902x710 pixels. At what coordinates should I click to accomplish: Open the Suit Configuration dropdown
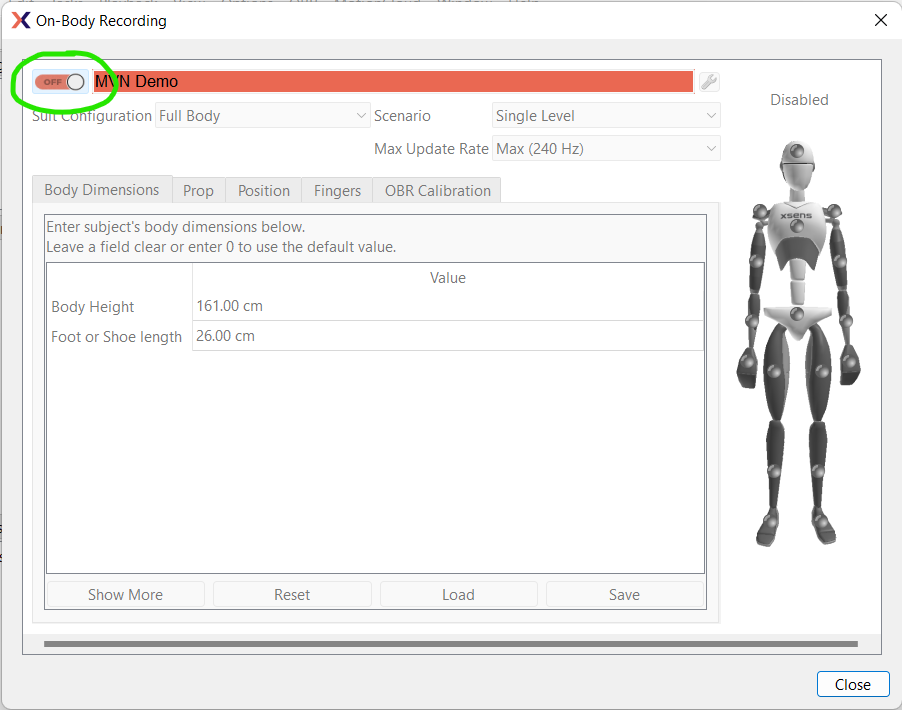pos(263,116)
